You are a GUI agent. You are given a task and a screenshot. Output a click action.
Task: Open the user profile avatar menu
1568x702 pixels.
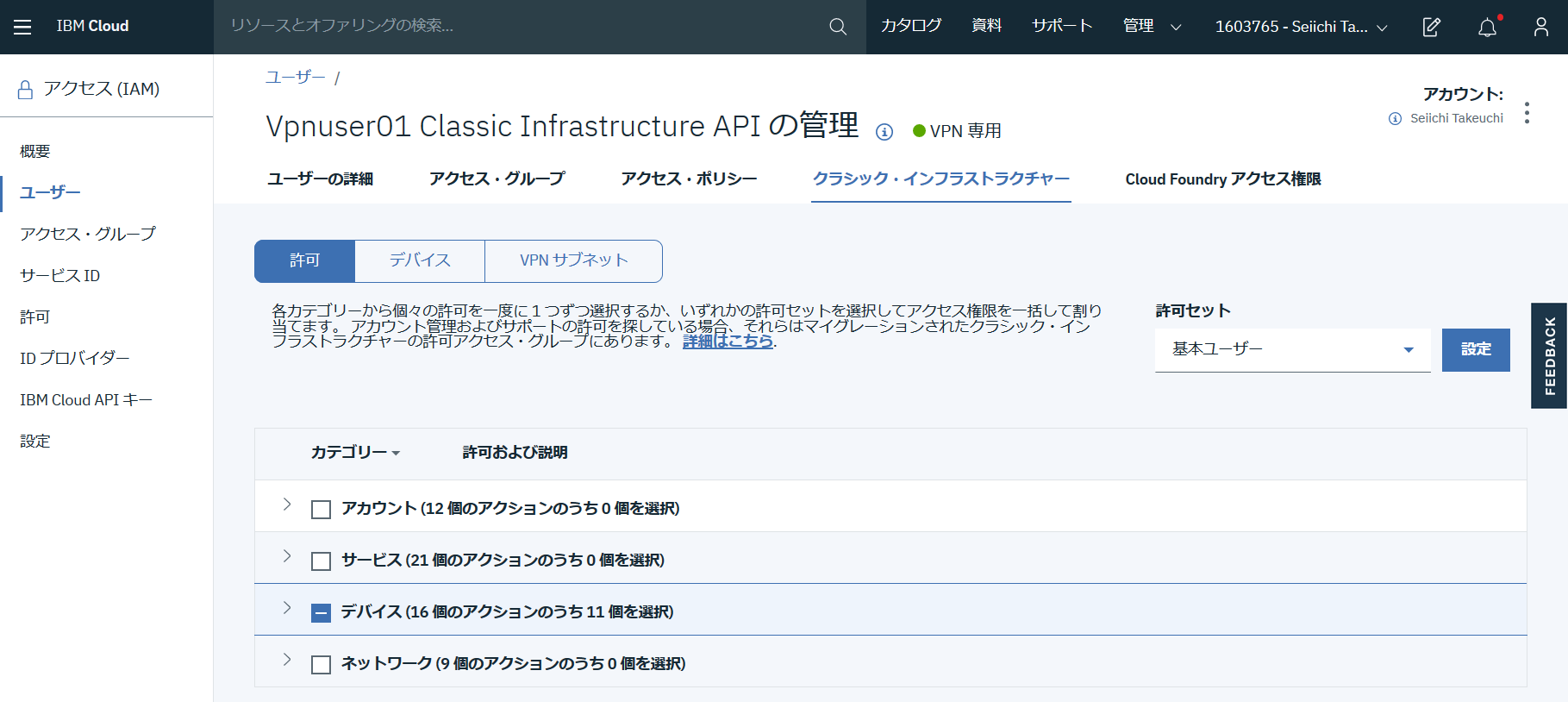click(x=1541, y=27)
